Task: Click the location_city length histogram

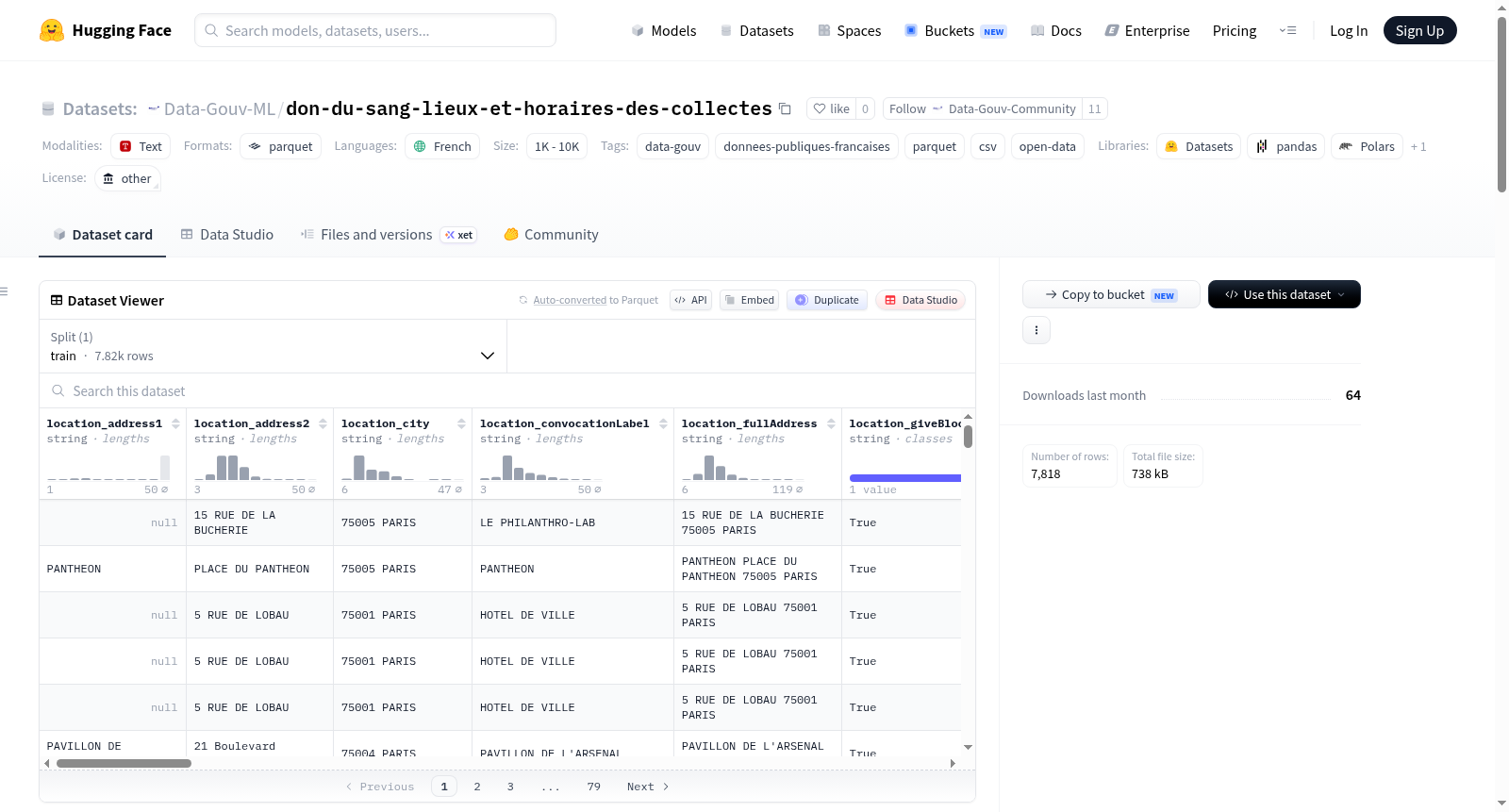Action: click(x=402, y=468)
